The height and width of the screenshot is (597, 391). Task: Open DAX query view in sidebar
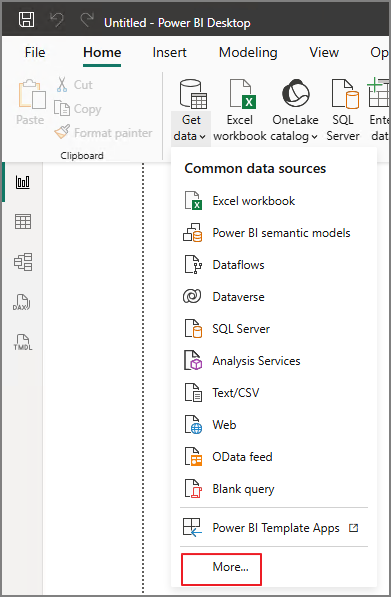22,302
